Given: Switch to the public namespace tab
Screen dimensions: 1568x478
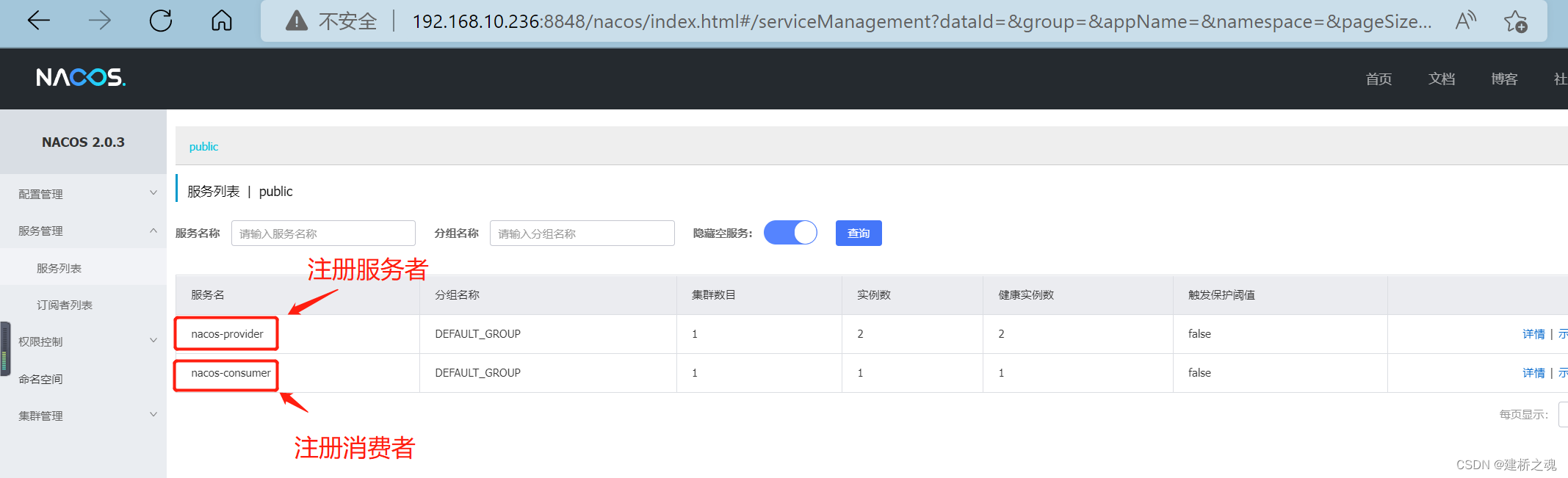Looking at the screenshot, I should click(x=203, y=146).
